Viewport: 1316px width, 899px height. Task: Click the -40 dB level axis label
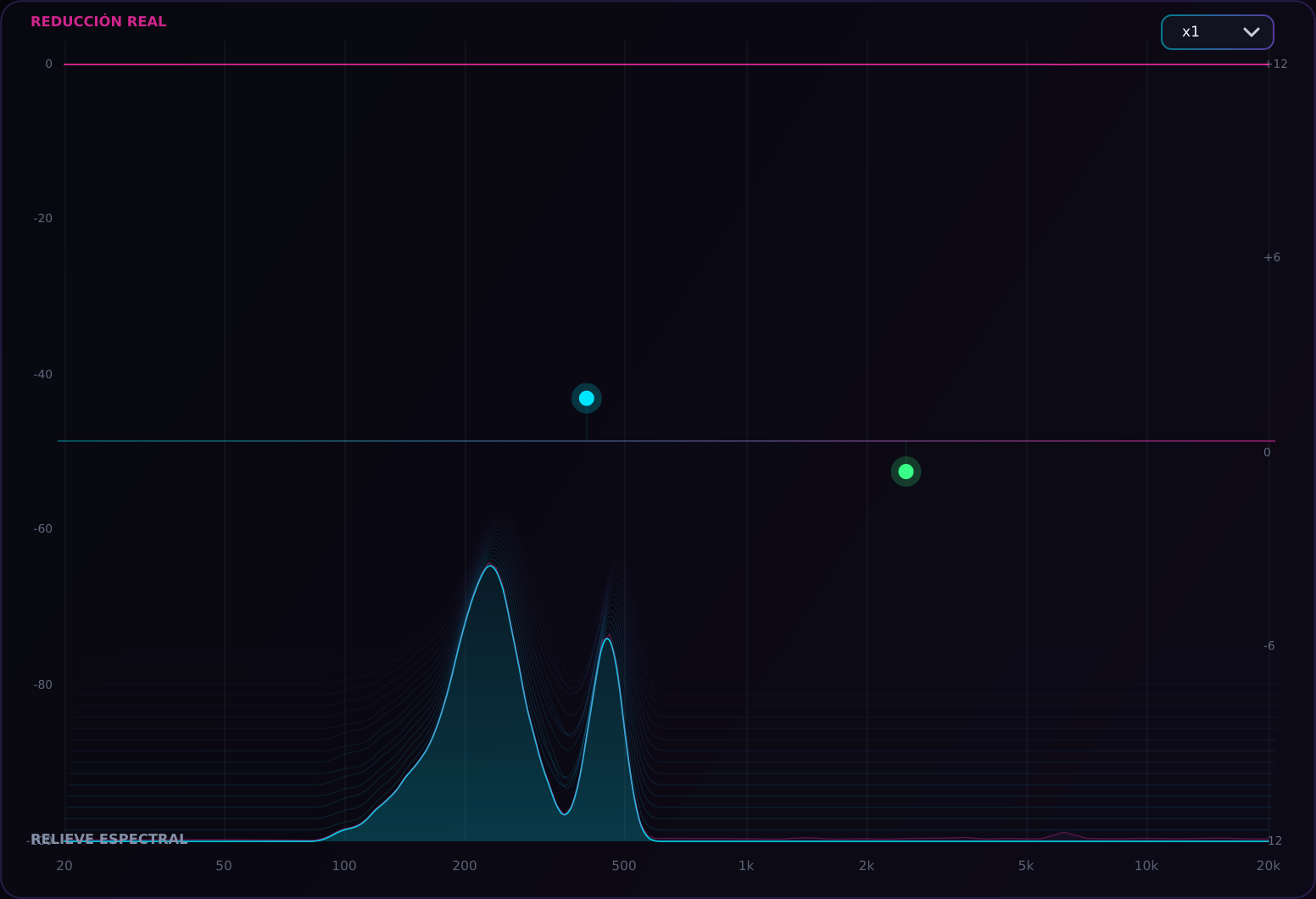coord(42,374)
